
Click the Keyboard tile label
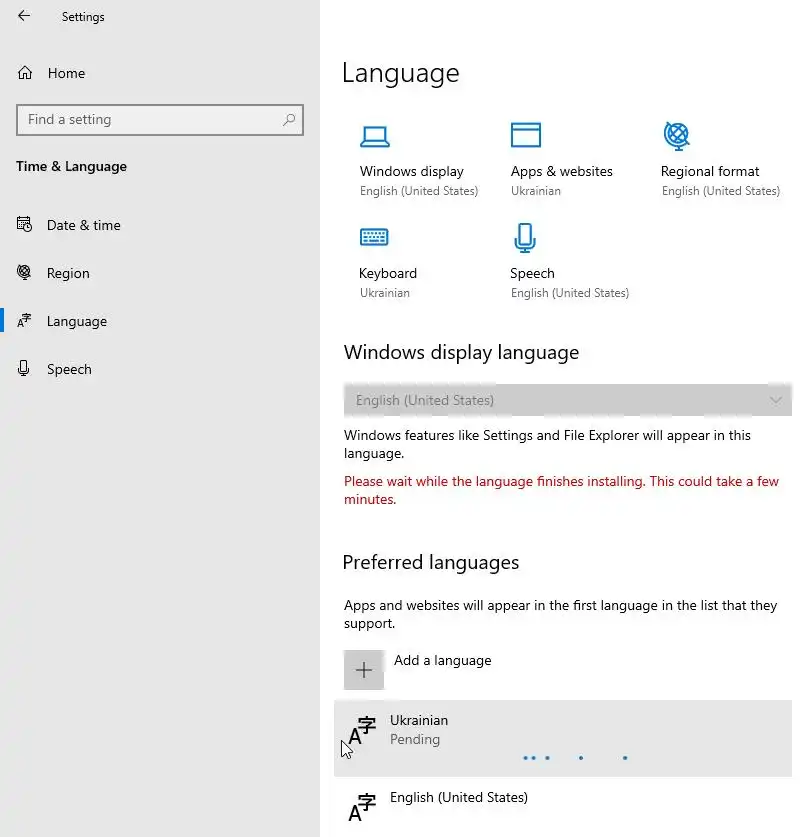[x=388, y=273]
